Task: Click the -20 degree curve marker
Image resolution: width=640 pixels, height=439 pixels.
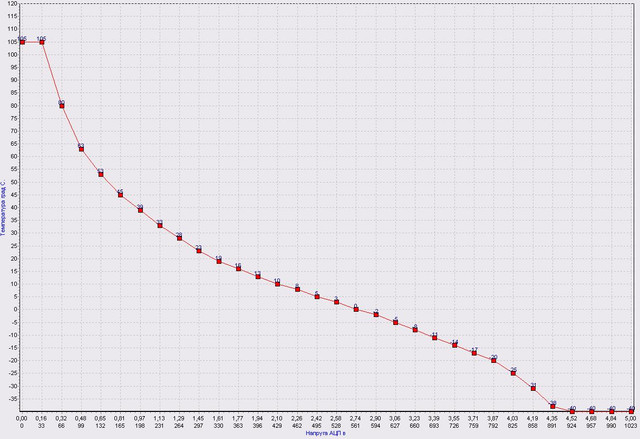Action: click(494, 361)
